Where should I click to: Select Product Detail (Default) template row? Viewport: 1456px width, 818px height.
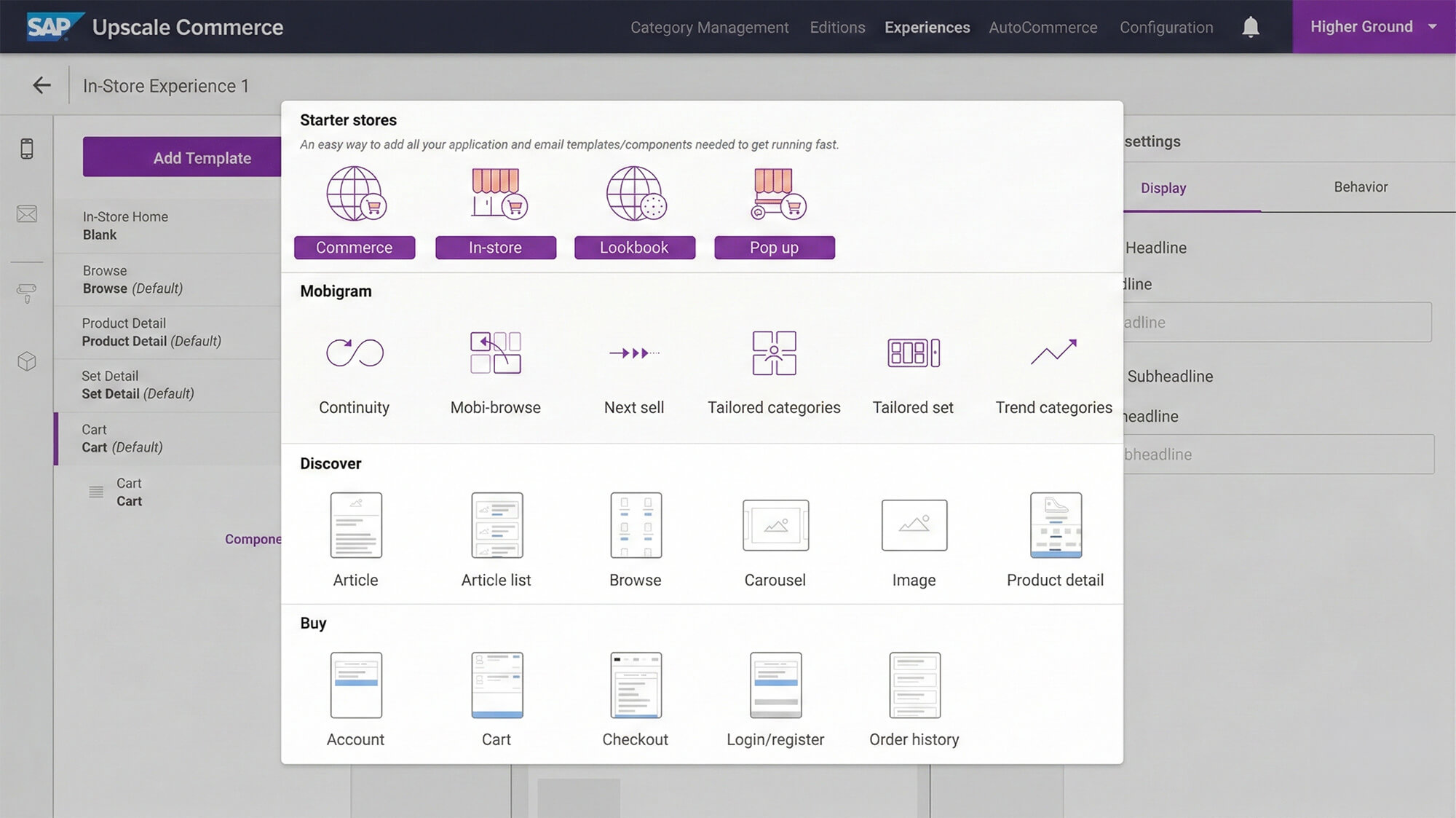pos(168,332)
